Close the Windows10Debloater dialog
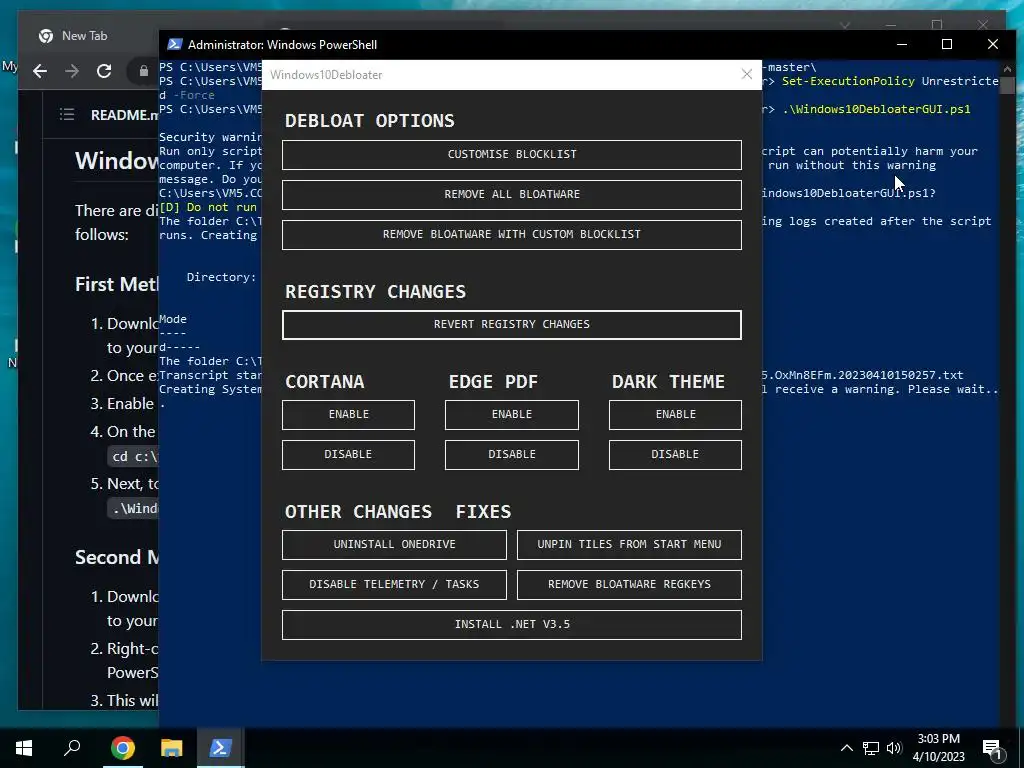The width and height of the screenshot is (1024, 768). pyautogui.click(x=746, y=74)
